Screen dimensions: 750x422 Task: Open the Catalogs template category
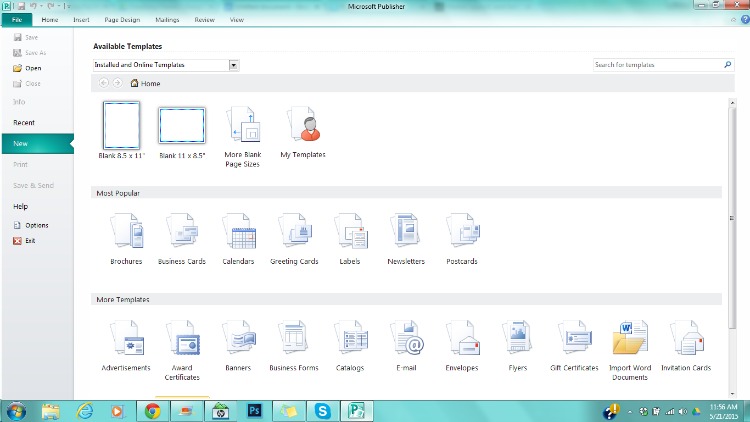coord(350,346)
